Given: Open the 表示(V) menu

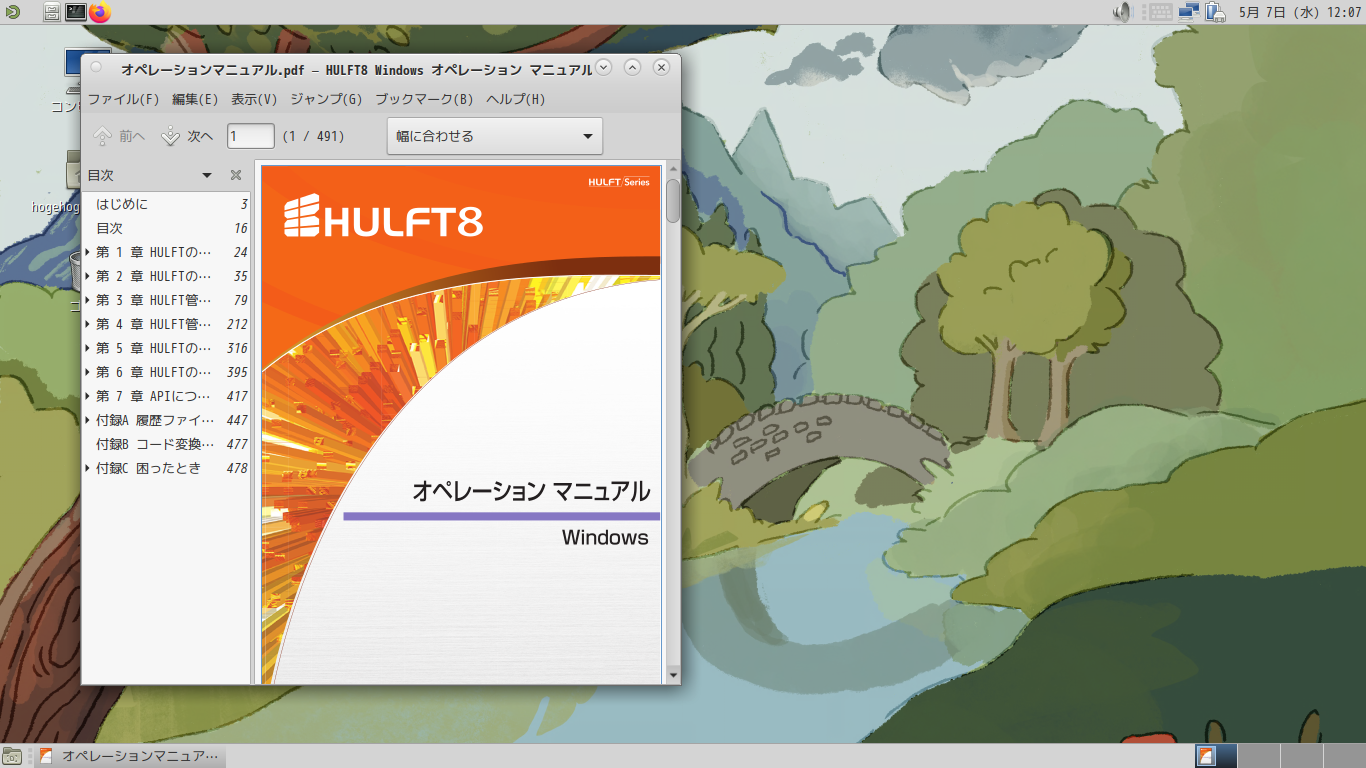Looking at the screenshot, I should pyautogui.click(x=254, y=99).
